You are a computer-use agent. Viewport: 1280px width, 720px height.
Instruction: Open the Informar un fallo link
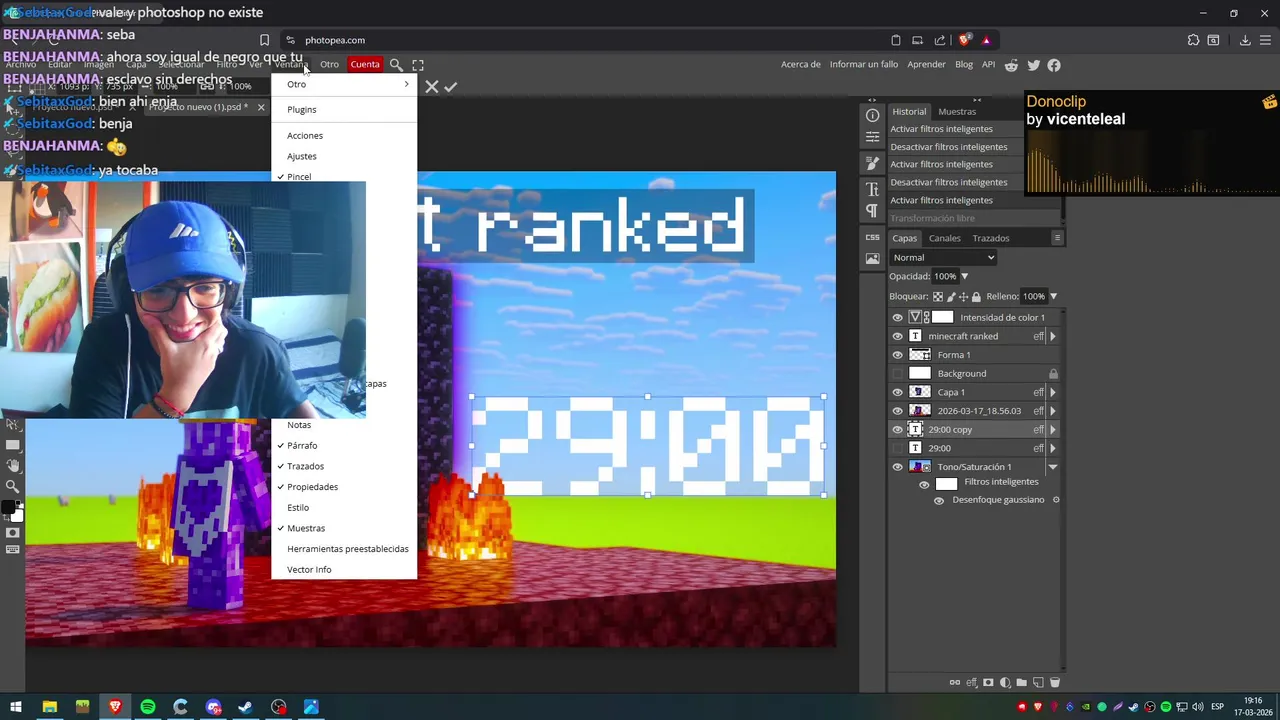click(864, 65)
